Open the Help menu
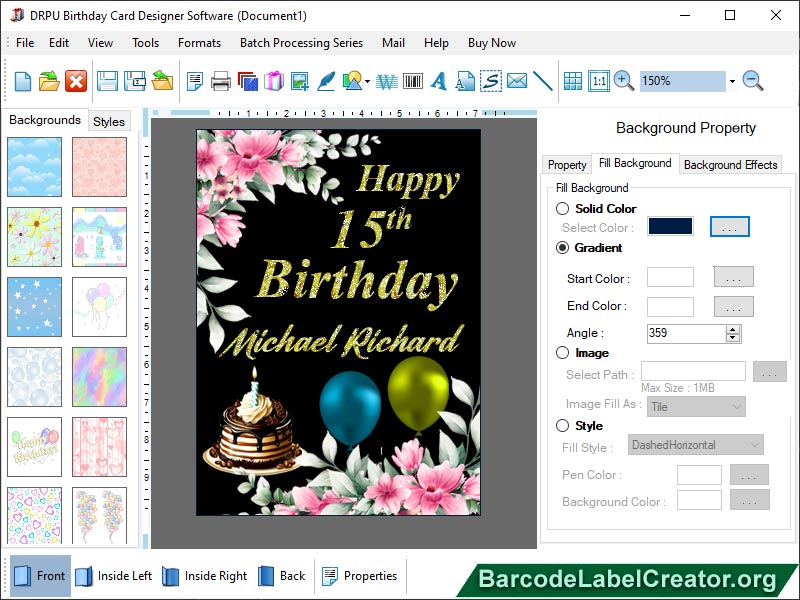 click(x=436, y=43)
